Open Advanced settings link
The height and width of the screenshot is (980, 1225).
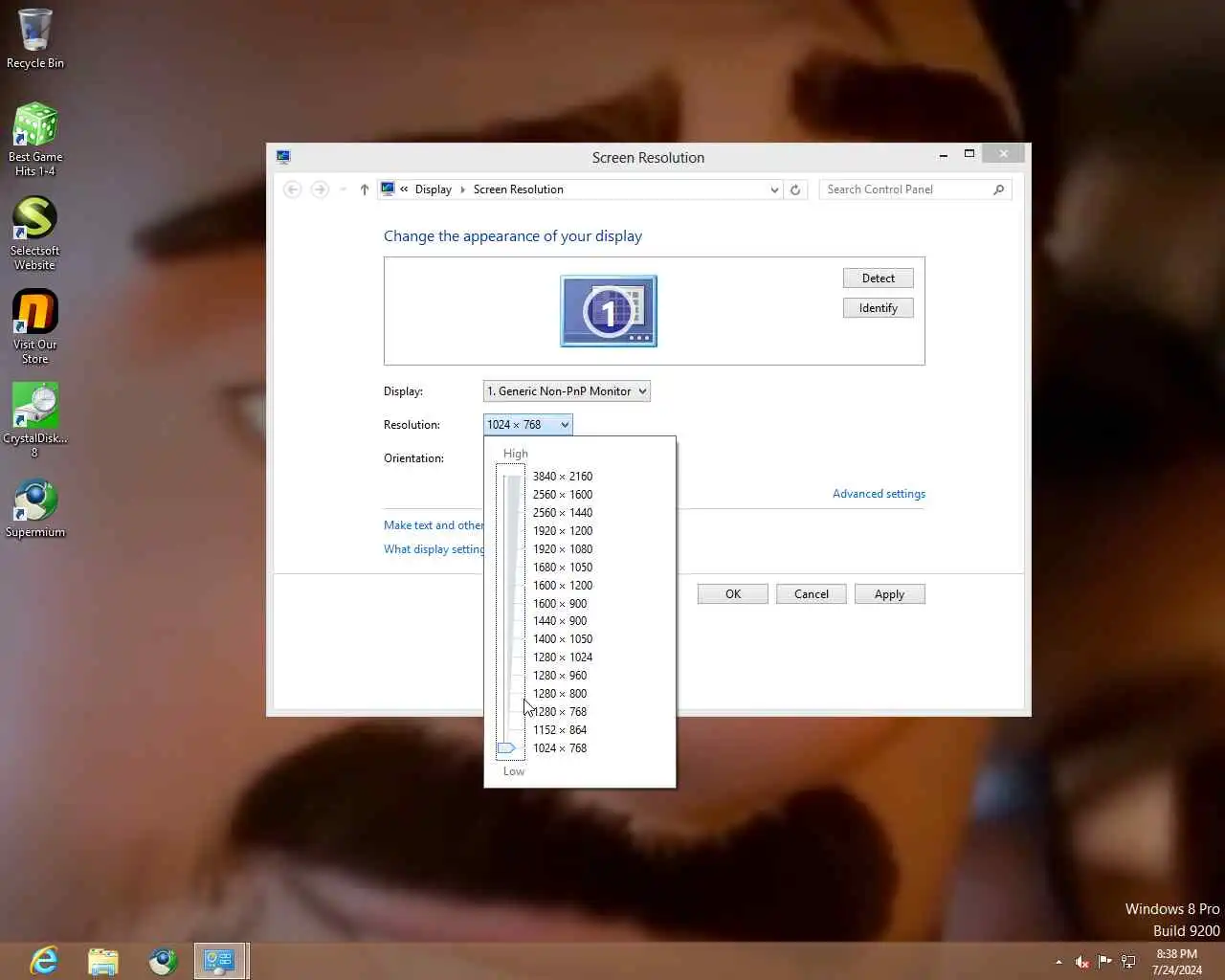879,494
